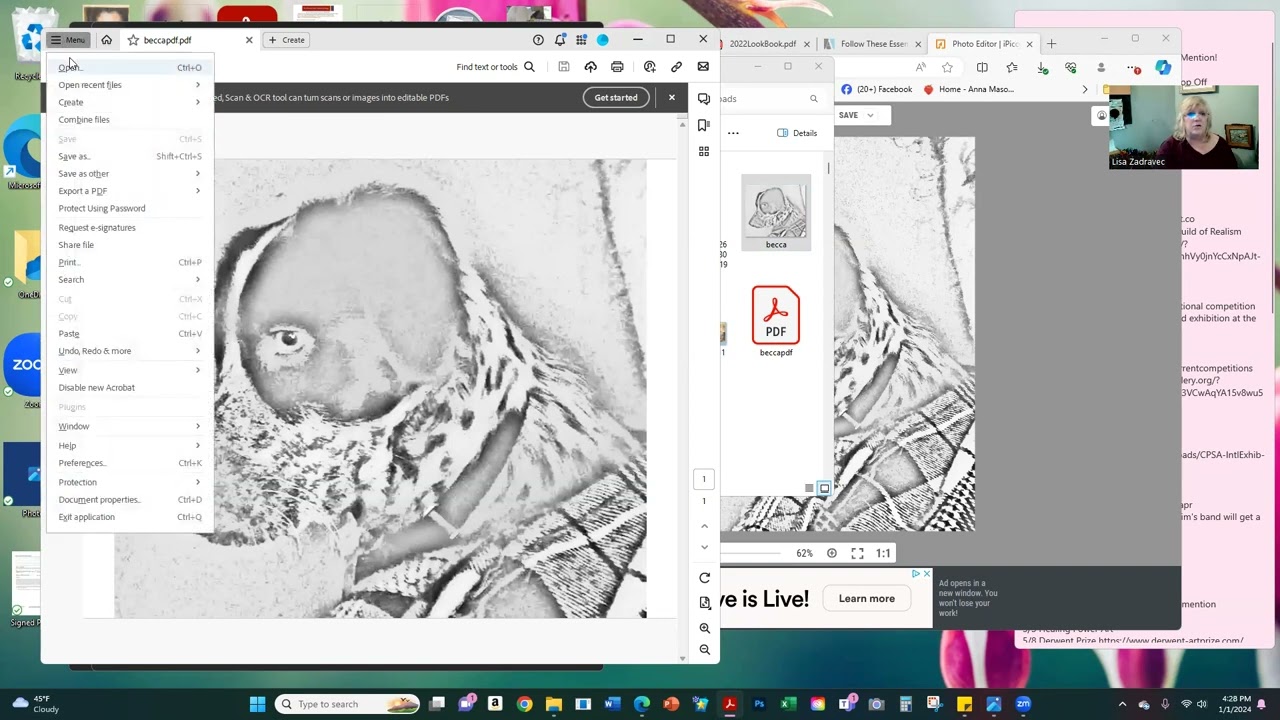The height and width of the screenshot is (720, 1280).
Task: Click Learn more on the ad banner
Action: (867, 599)
